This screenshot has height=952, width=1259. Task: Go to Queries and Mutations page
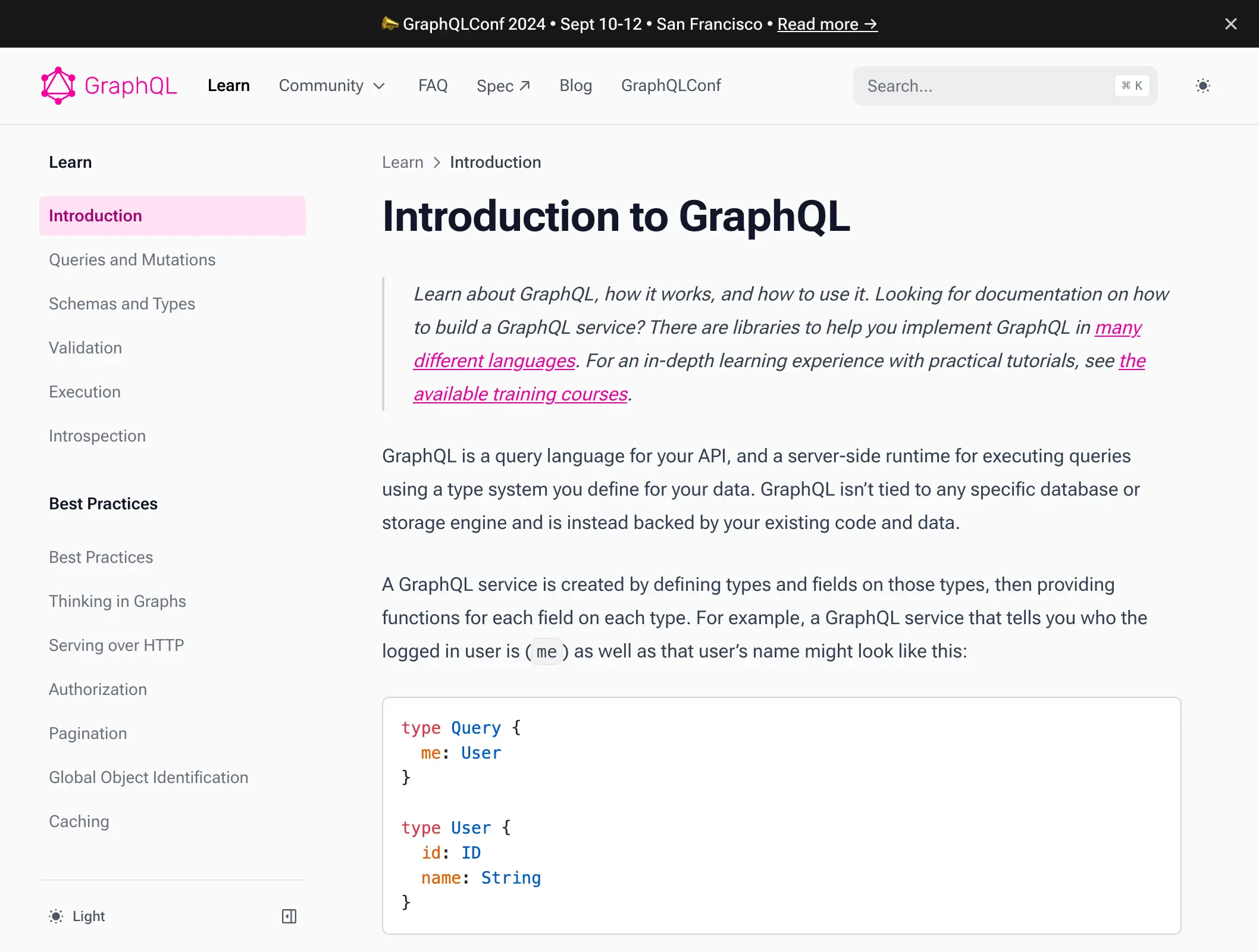(x=132, y=259)
